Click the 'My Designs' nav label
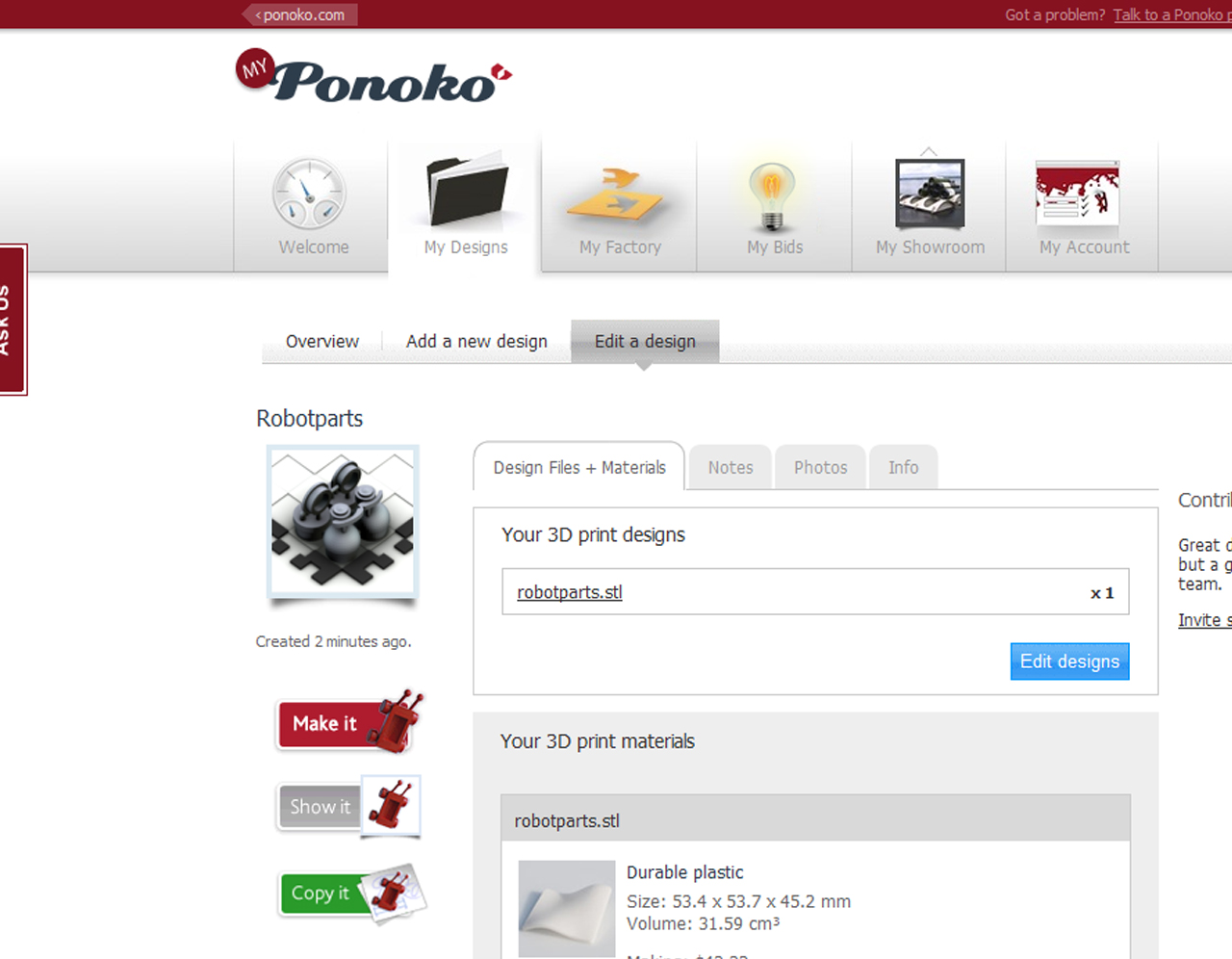1232x959 pixels. pos(466,247)
